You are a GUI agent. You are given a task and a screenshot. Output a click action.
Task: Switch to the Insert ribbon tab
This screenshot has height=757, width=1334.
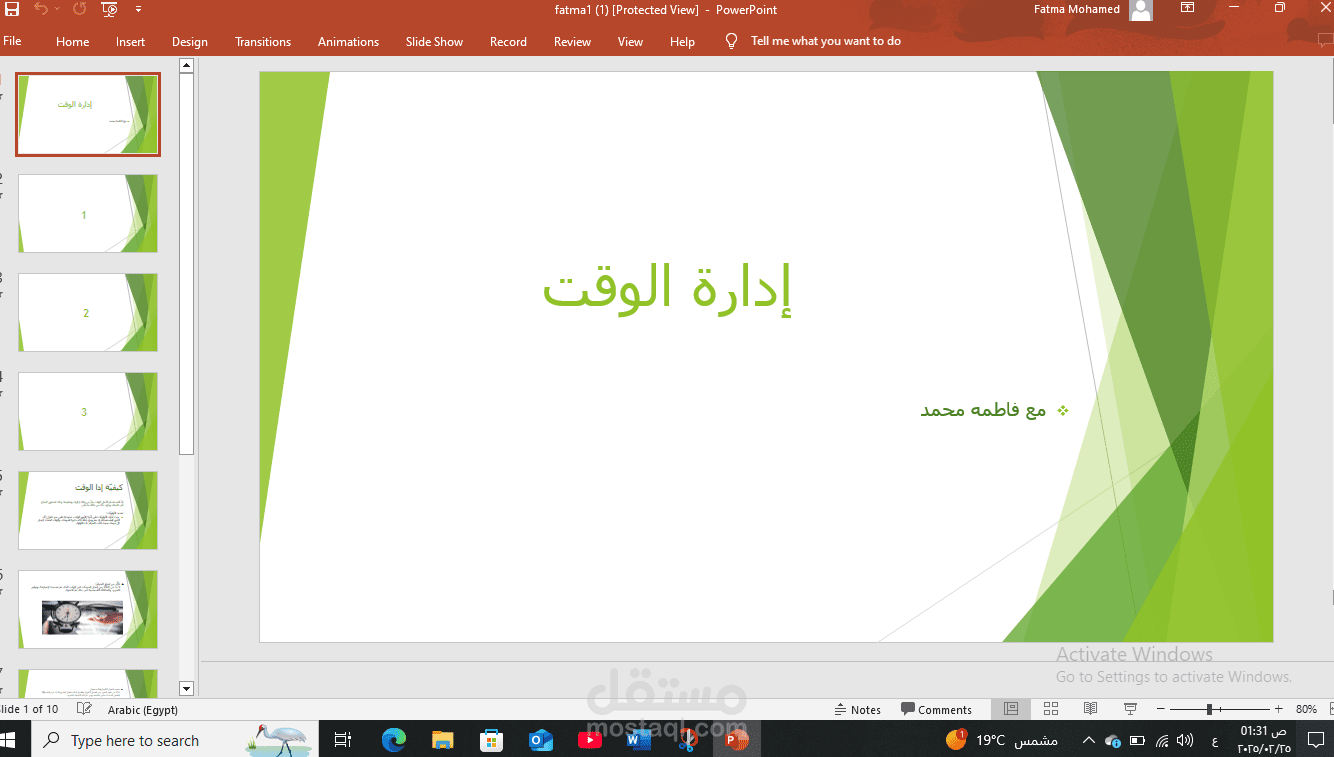pos(130,41)
